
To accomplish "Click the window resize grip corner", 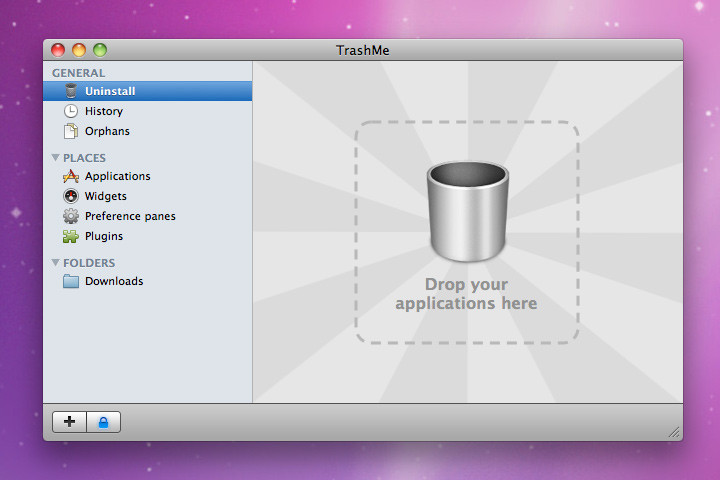I will click(675, 432).
